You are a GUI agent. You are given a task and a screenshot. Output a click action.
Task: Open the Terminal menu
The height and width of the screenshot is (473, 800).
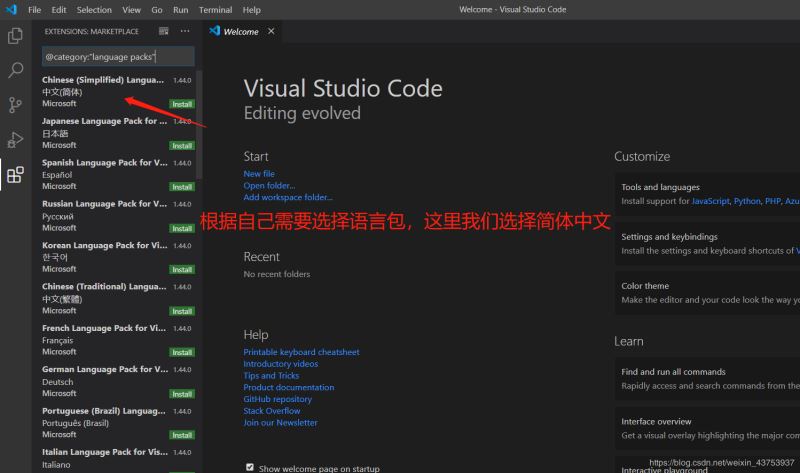(x=215, y=10)
